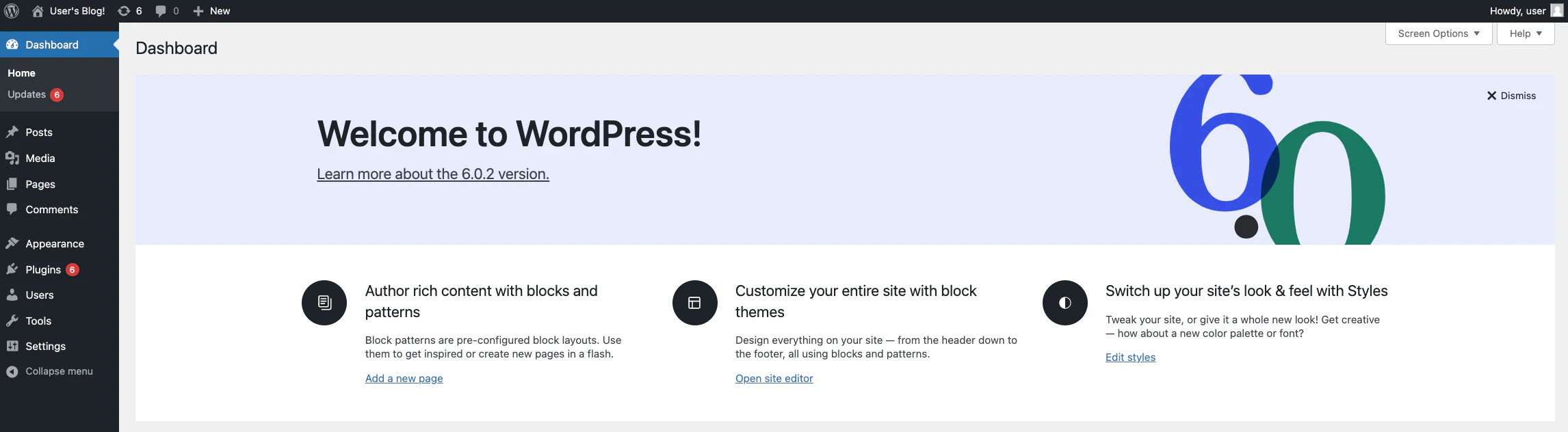The width and height of the screenshot is (1568, 432).
Task: Open the Media library sidebar icon
Action: click(x=12, y=158)
